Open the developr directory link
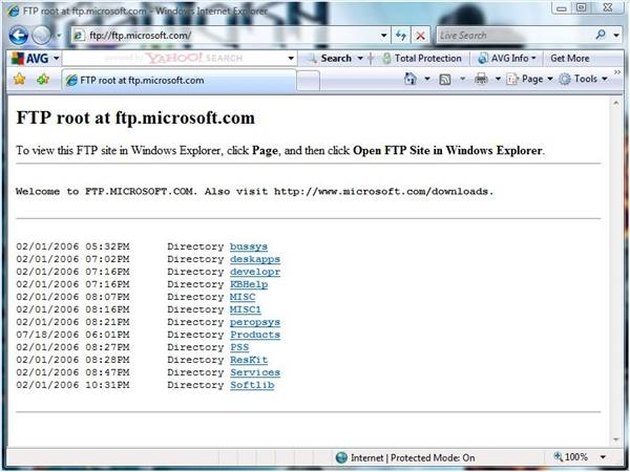Image resolution: width=630 pixels, height=472 pixels. [x=255, y=272]
